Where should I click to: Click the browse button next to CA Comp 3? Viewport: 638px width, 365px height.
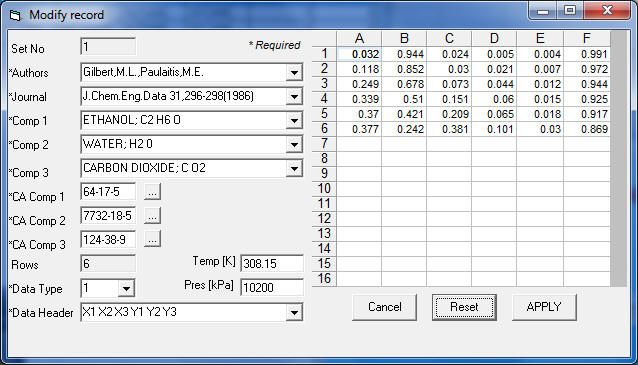point(152,240)
